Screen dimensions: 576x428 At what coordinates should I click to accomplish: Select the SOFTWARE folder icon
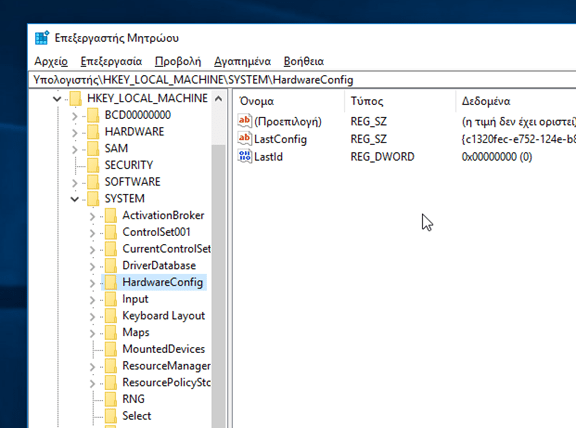pyautogui.click(x=93, y=182)
